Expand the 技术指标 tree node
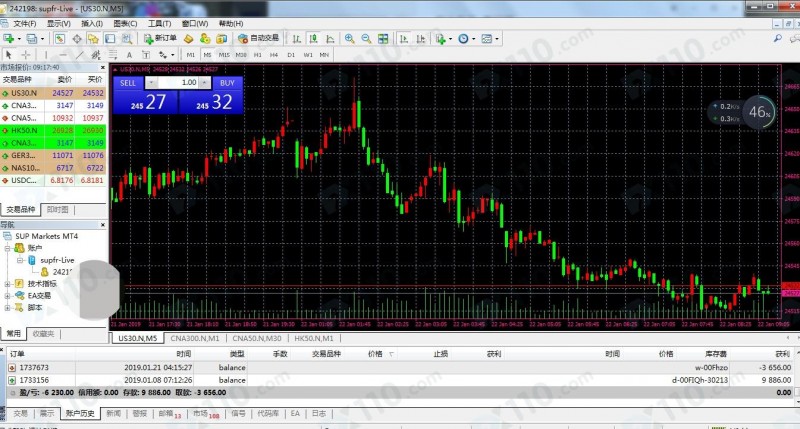Viewport: 800px width, 429px height. click(8, 283)
